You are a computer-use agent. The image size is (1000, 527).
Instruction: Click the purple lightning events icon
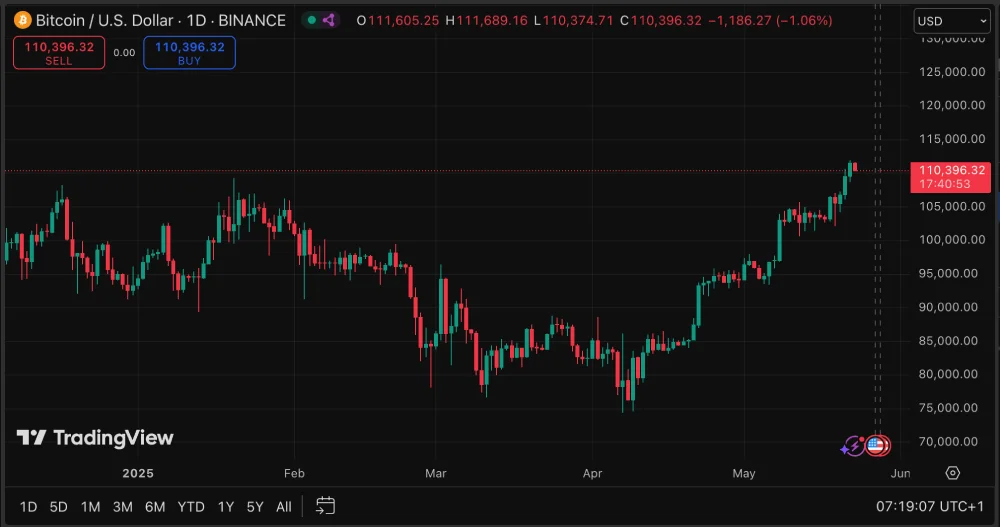tap(853, 446)
